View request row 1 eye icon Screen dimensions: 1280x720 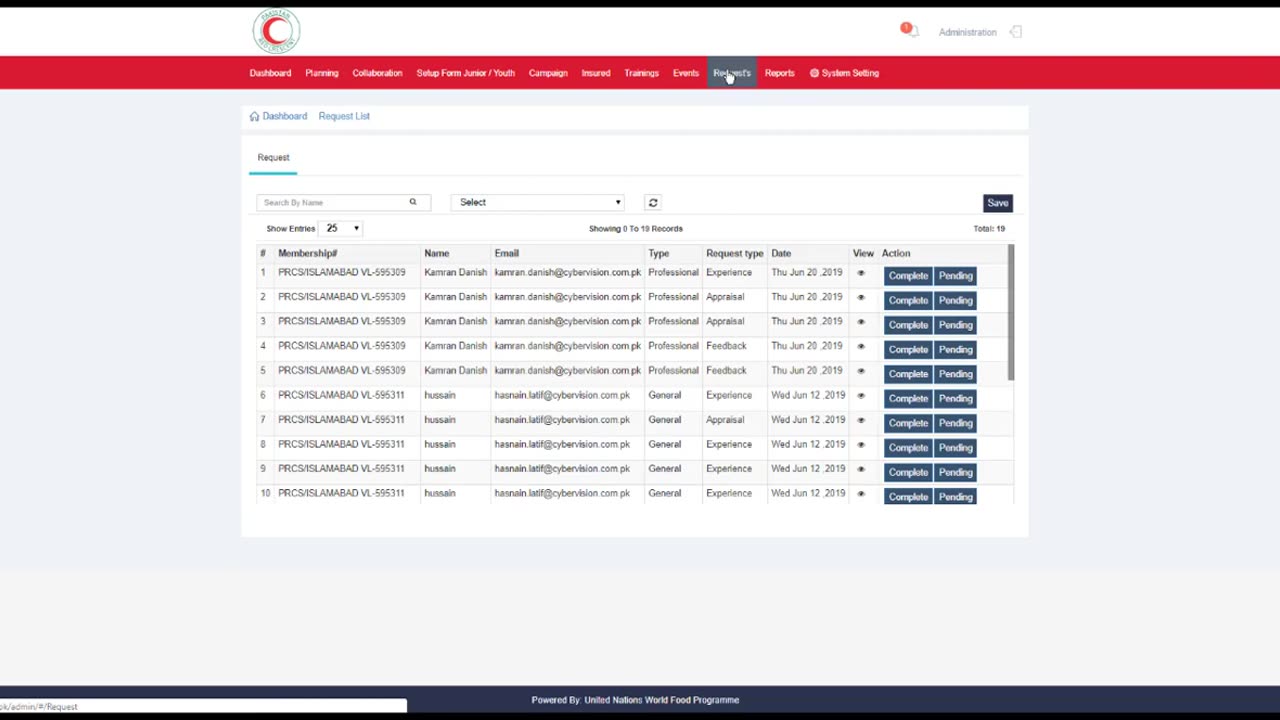[860, 273]
